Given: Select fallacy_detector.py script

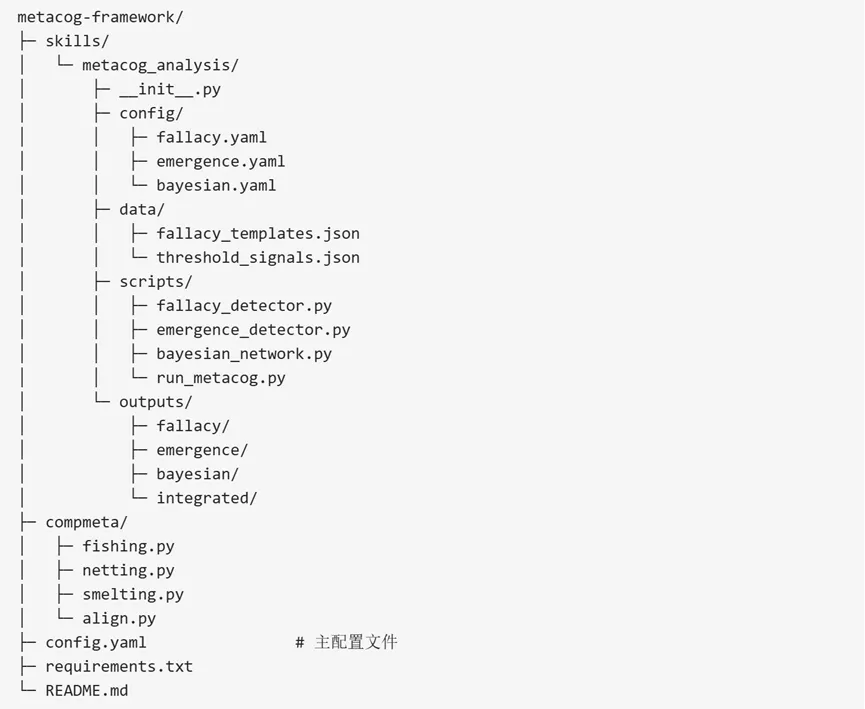Looking at the screenshot, I should 244,305.
